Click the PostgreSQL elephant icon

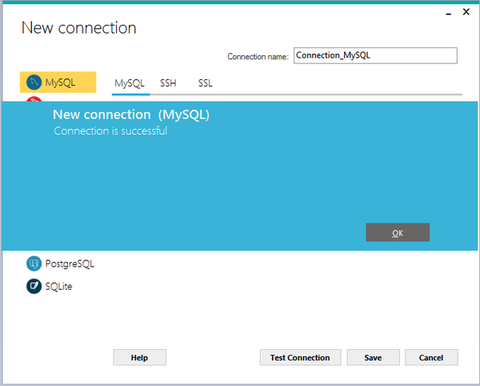34,264
